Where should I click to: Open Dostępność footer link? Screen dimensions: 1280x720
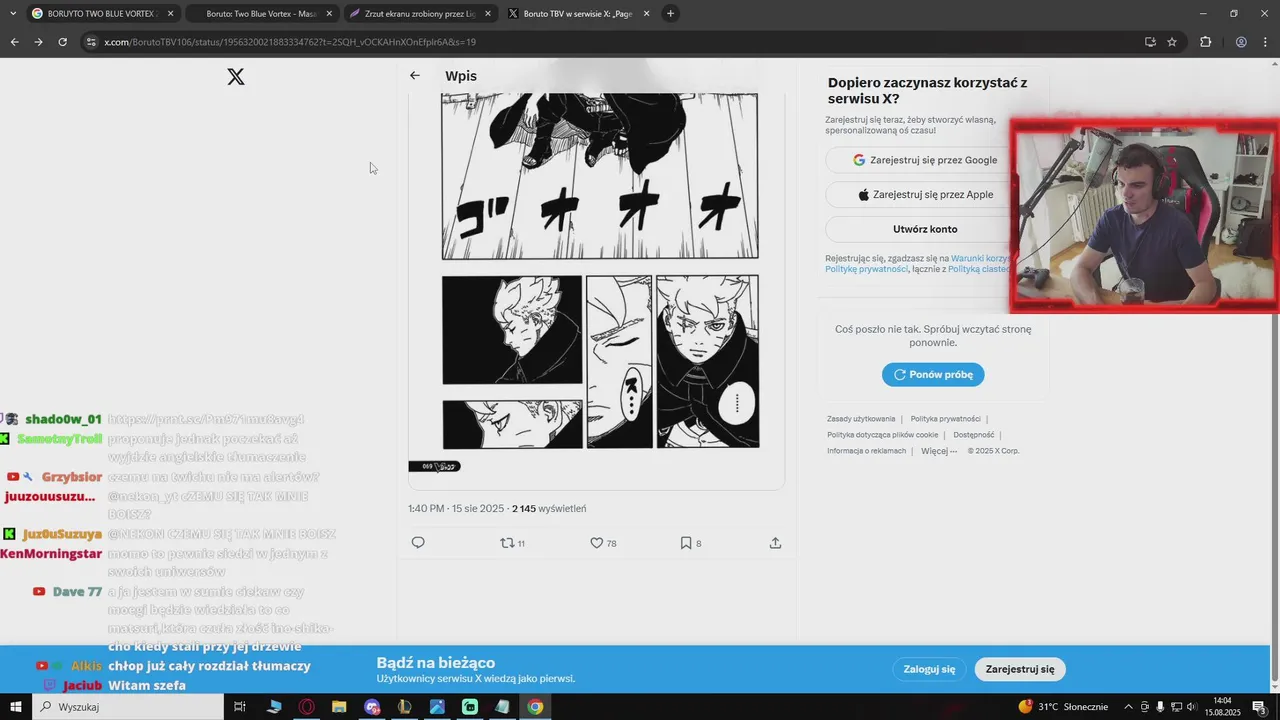click(x=974, y=435)
